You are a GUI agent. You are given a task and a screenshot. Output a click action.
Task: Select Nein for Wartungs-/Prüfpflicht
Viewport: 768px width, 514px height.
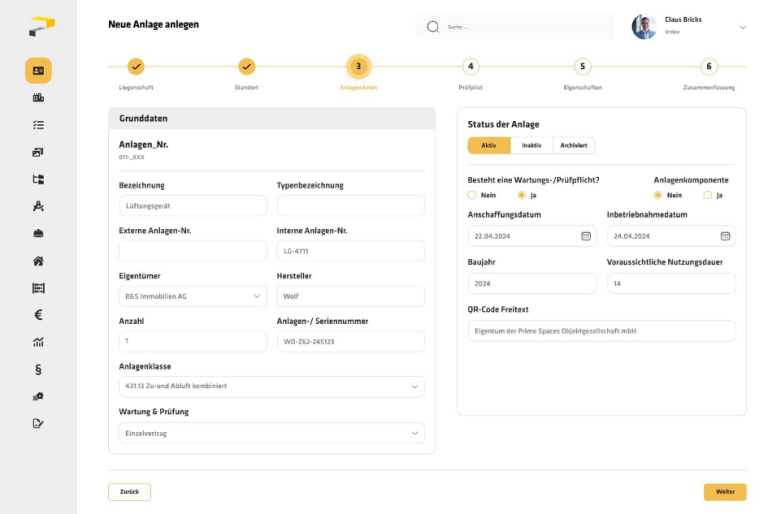tap(472, 195)
